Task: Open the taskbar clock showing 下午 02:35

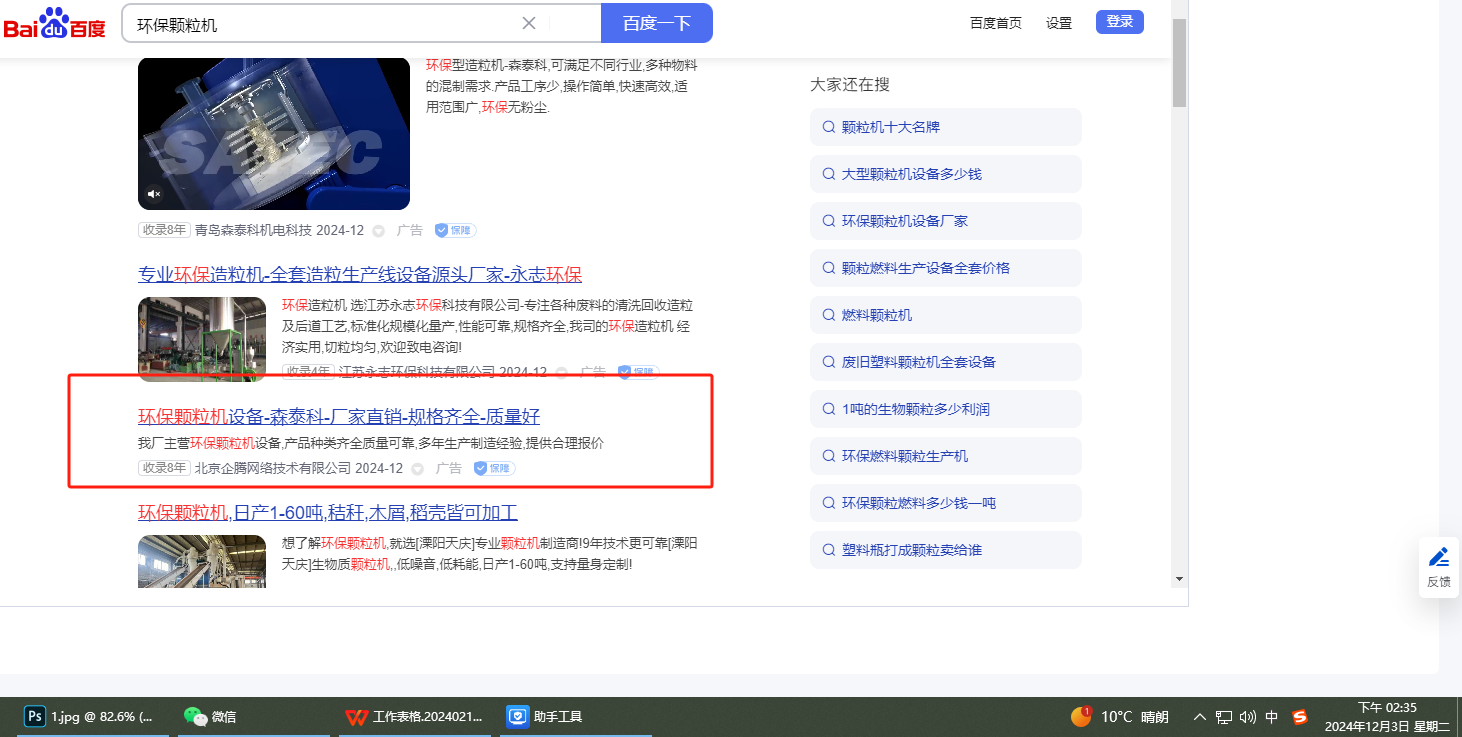Action: tap(1387, 717)
